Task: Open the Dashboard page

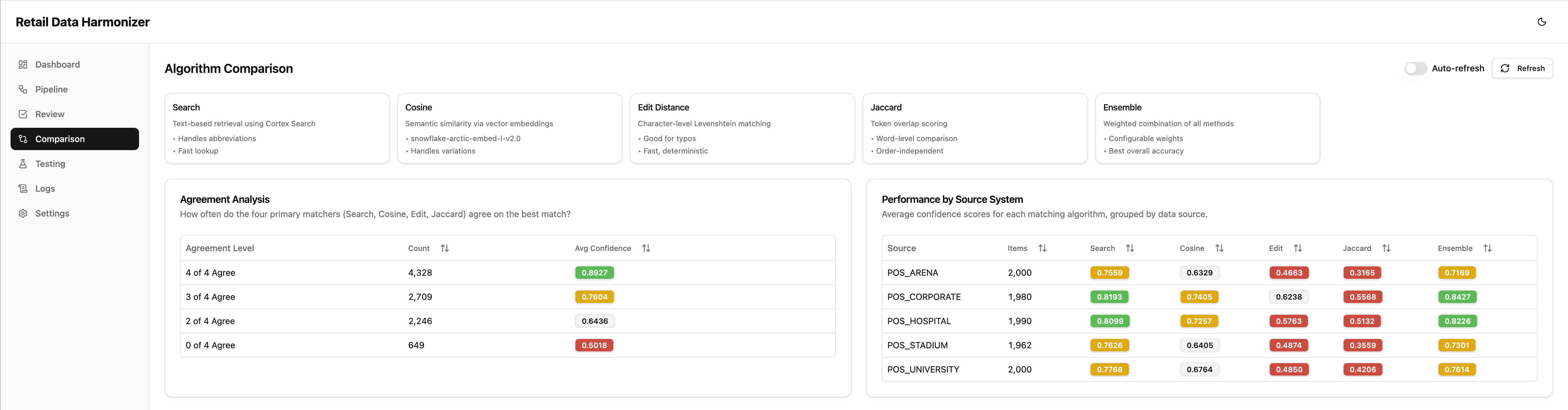Action: coord(74,65)
